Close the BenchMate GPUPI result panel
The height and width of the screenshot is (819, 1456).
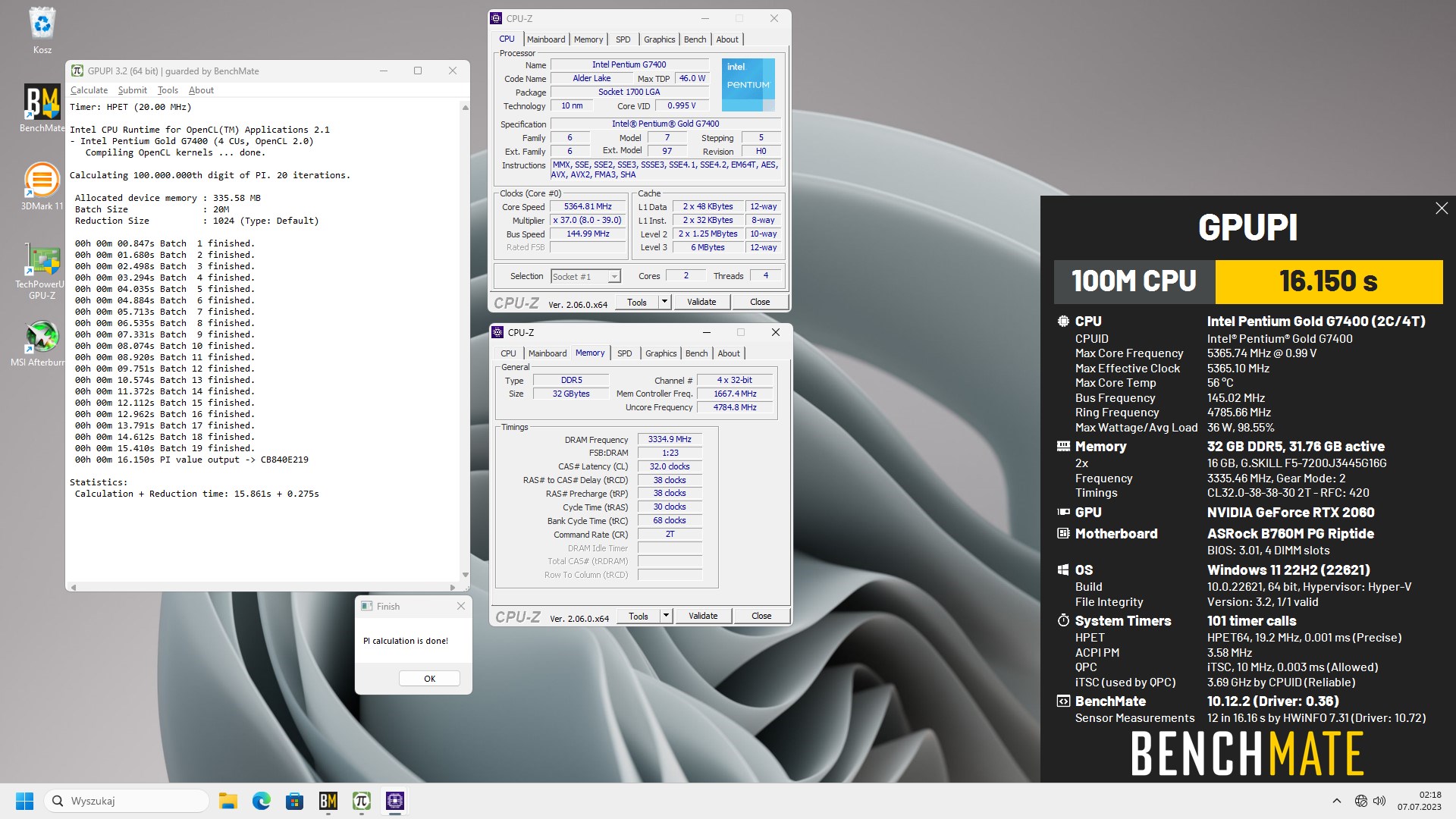click(x=1442, y=208)
